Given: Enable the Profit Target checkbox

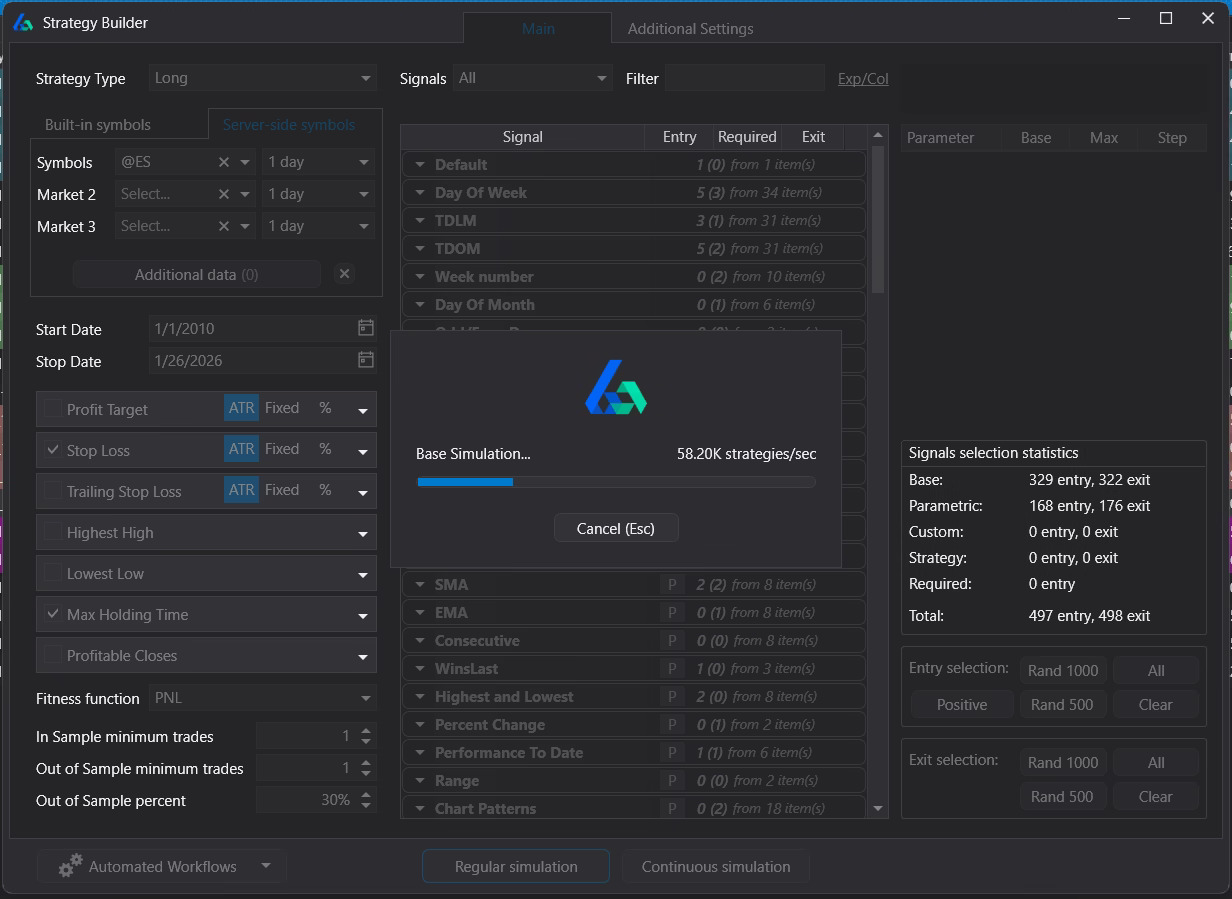Looking at the screenshot, I should [52, 409].
